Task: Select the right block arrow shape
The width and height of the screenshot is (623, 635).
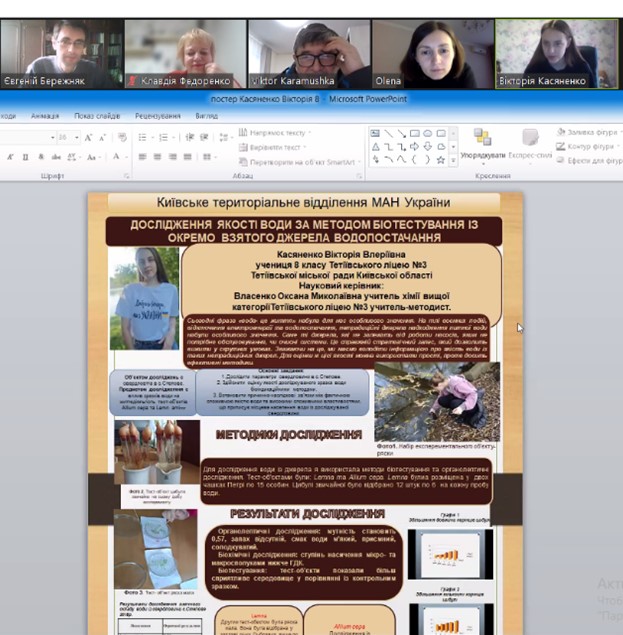Action: click(x=414, y=147)
